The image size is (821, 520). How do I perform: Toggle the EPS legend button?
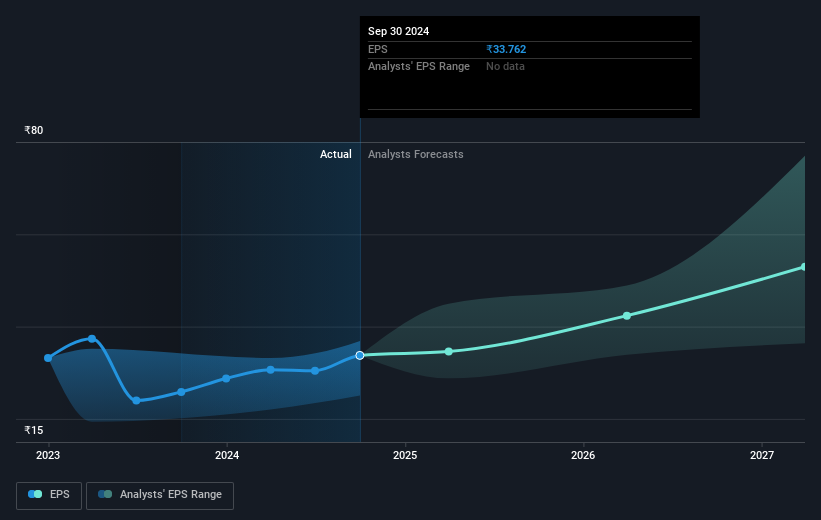click(49, 495)
